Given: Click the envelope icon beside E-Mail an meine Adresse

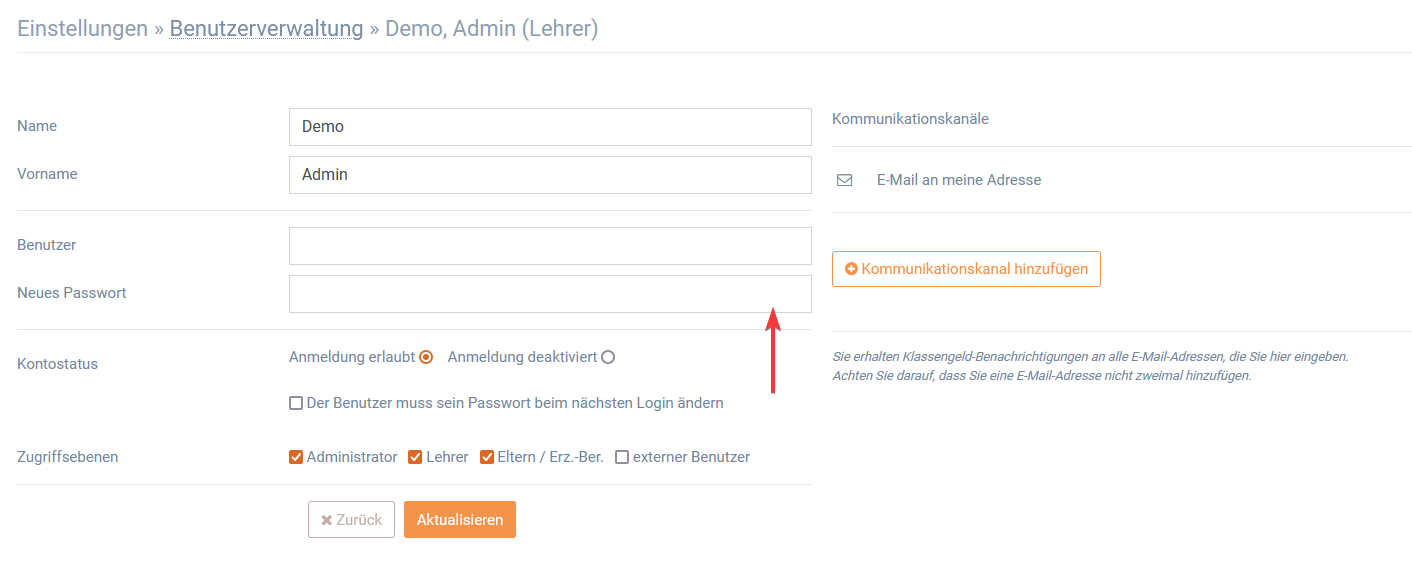Looking at the screenshot, I should [844, 181].
